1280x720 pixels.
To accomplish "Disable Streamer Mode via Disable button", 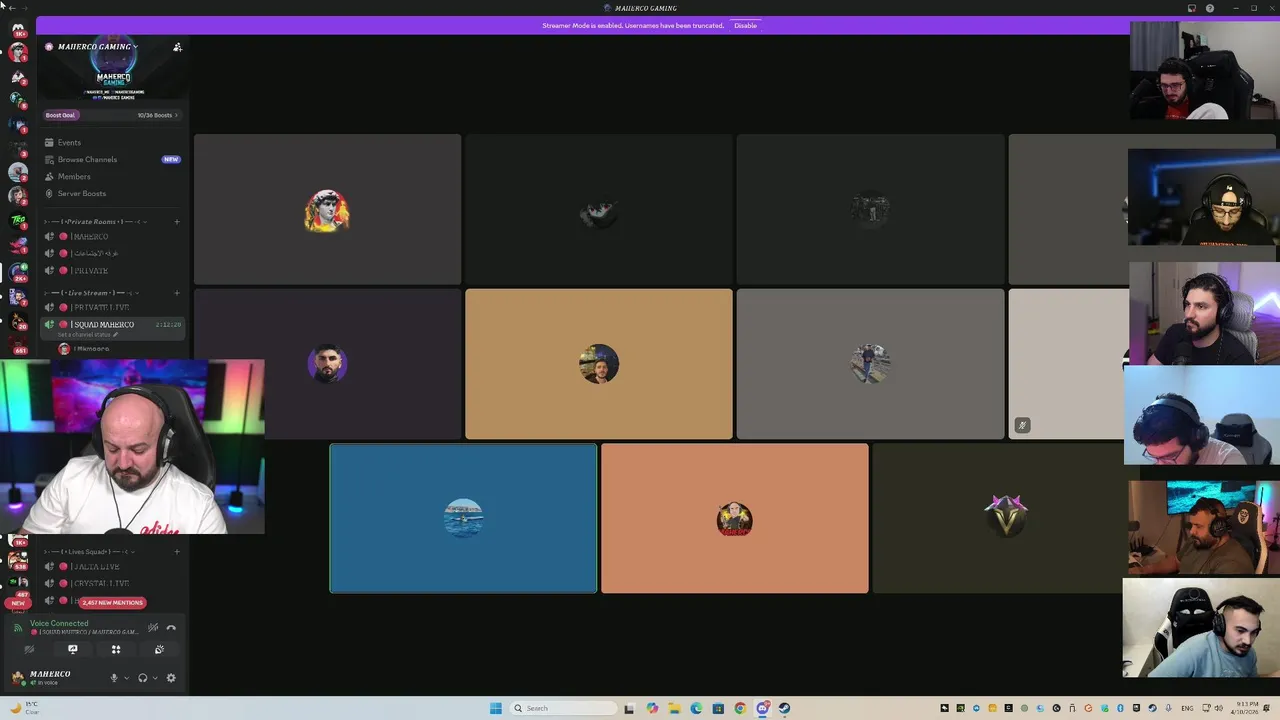I will pos(745,25).
